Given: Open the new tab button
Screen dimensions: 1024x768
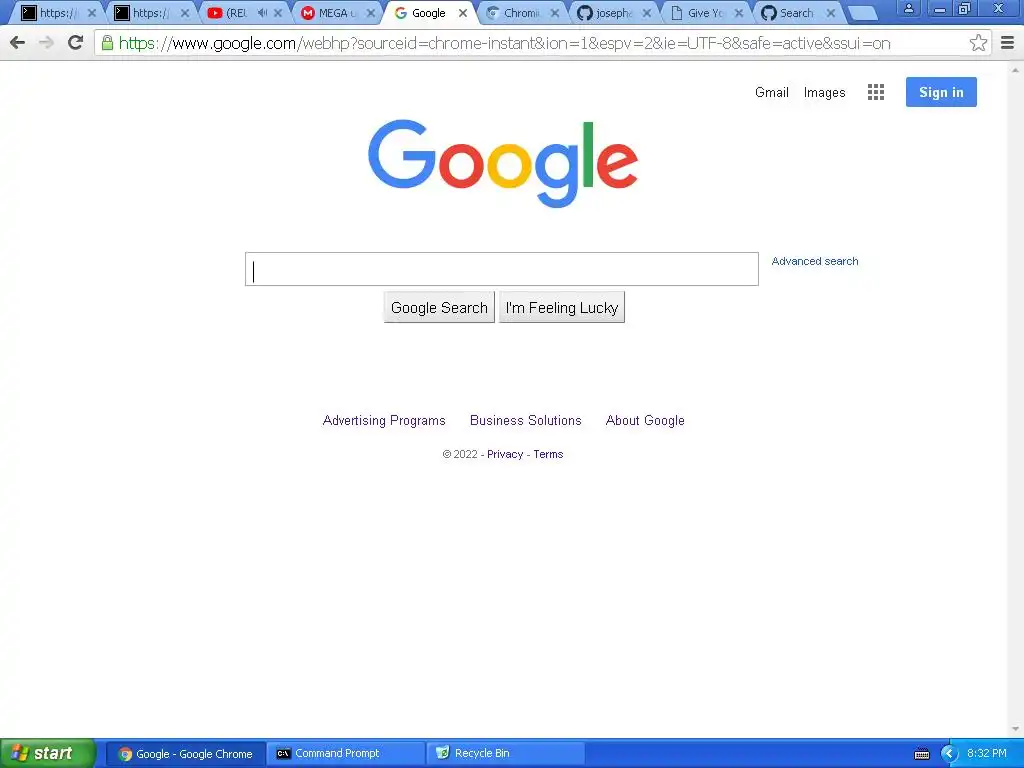Looking at the screenshot, I should tap(862, 13).
